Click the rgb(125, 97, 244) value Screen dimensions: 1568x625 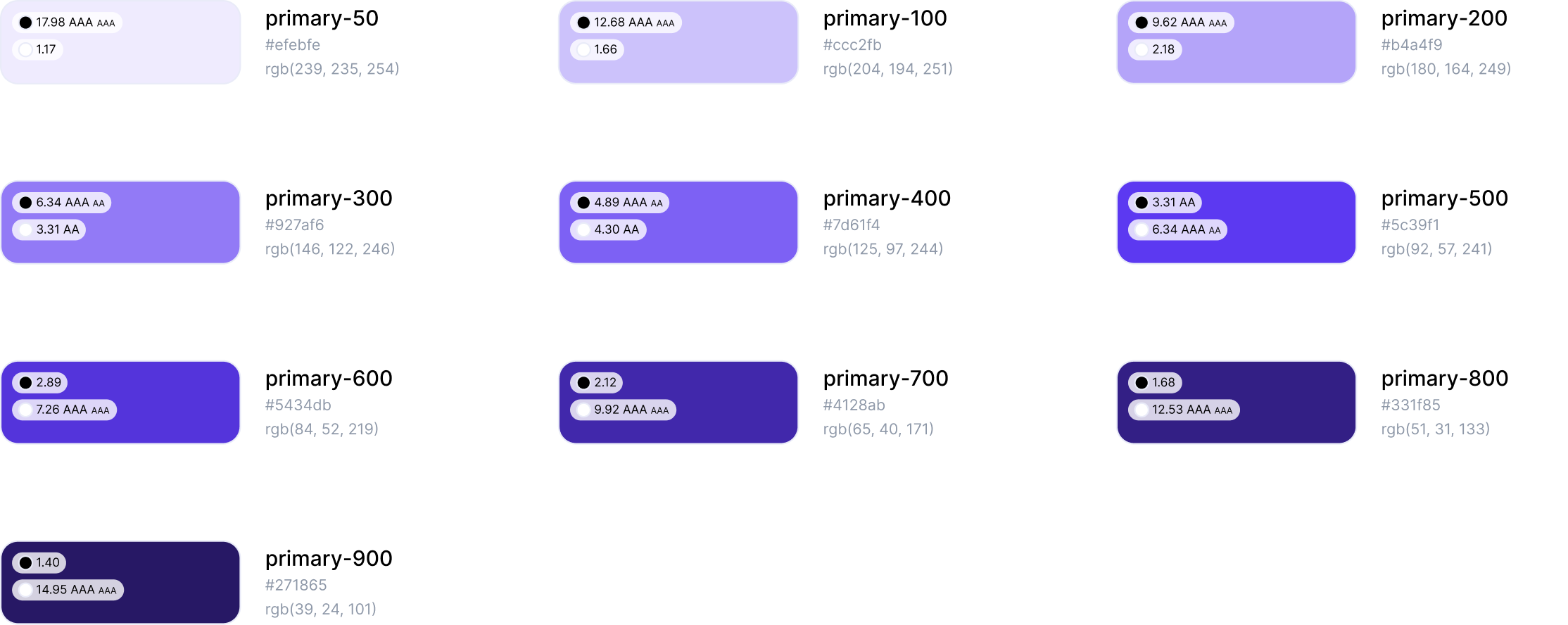tap(883, 249)
